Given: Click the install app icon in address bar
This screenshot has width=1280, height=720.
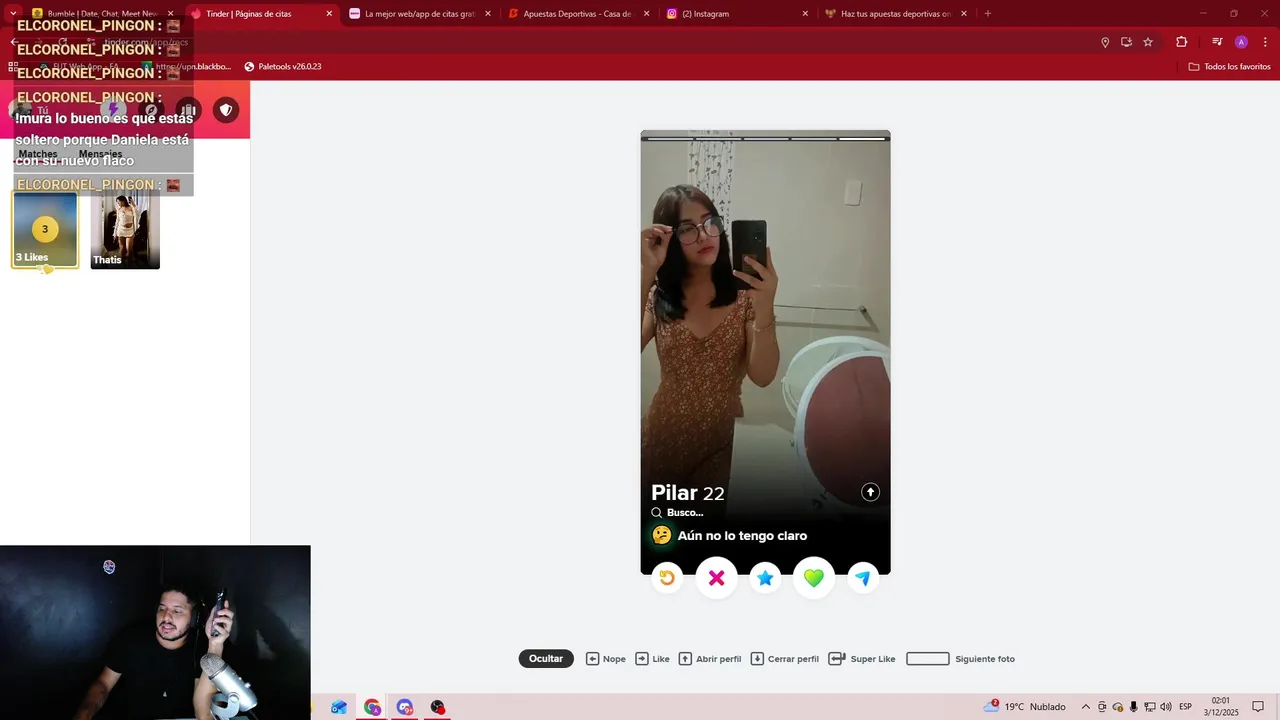Looking at the screenshot, I should (x=1126, y=42).
